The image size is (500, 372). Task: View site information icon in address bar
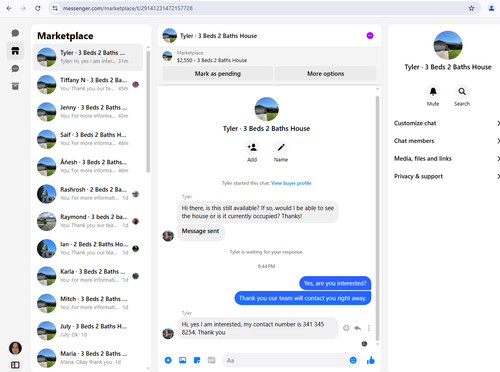55,8
